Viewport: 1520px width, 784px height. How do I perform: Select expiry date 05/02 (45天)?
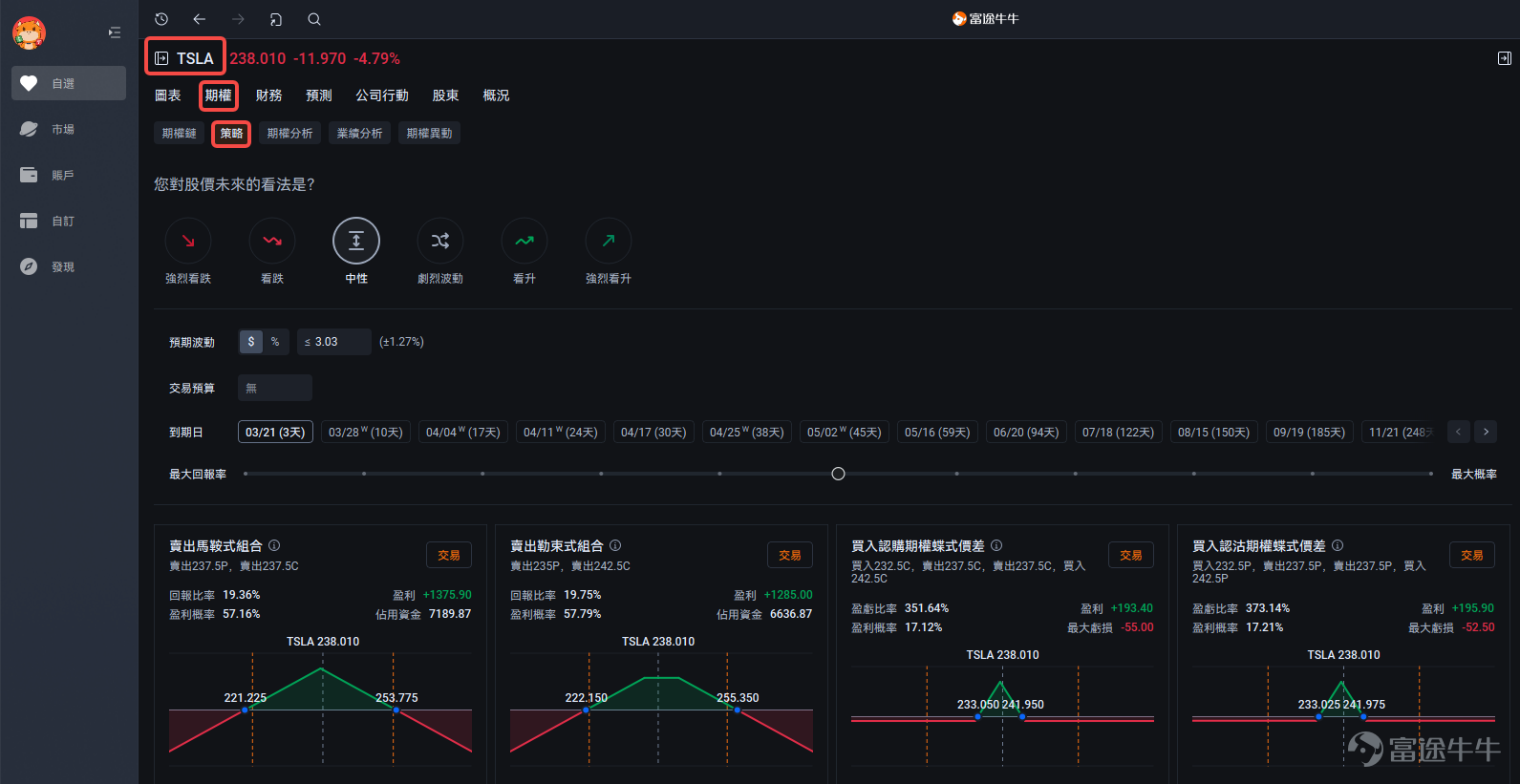coord(845,433)
